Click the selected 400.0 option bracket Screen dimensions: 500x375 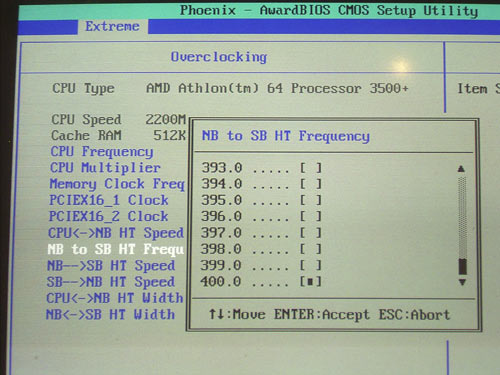point(311,282)
